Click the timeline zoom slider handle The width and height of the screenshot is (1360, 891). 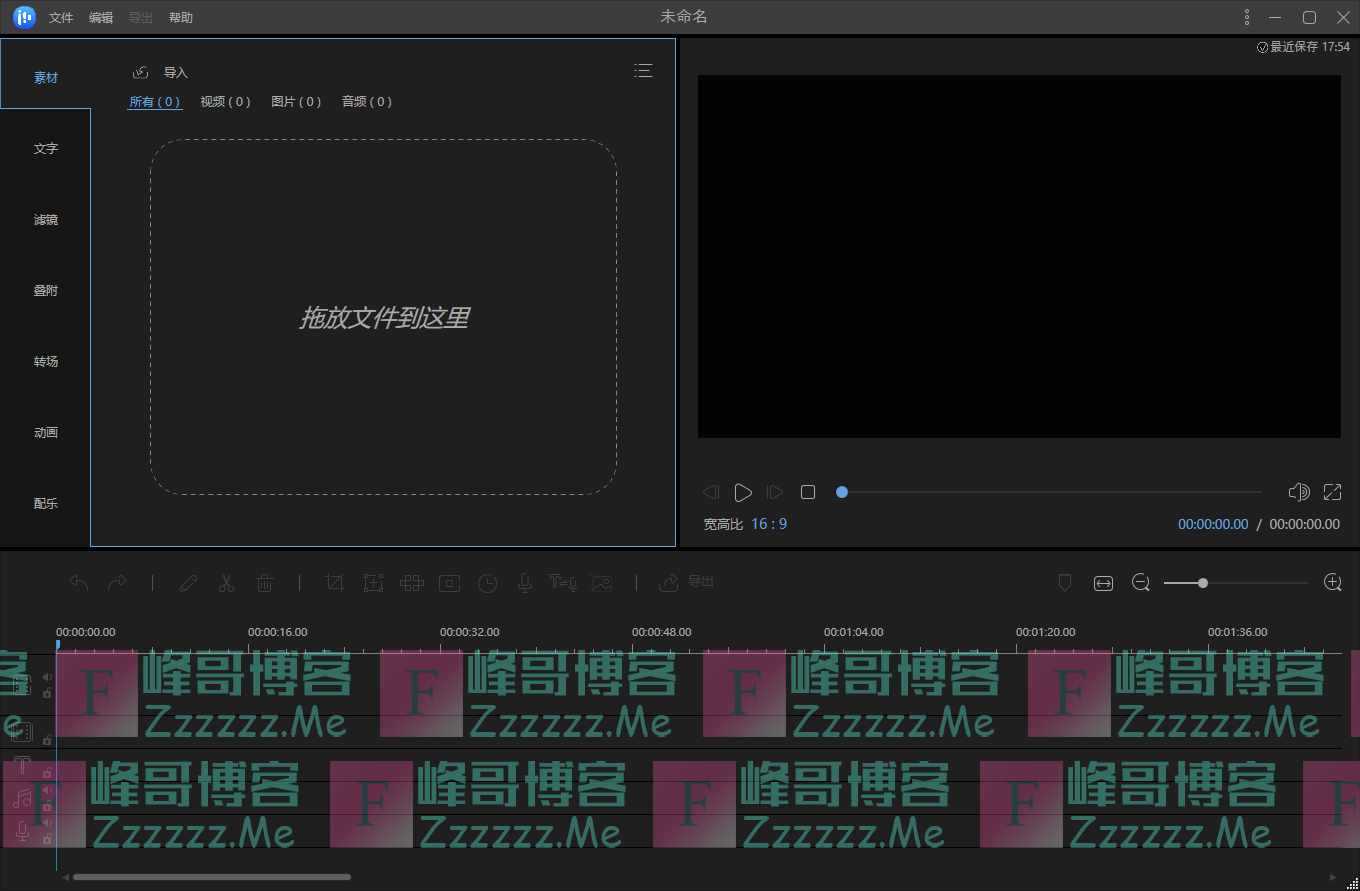tap(1203, 583)
